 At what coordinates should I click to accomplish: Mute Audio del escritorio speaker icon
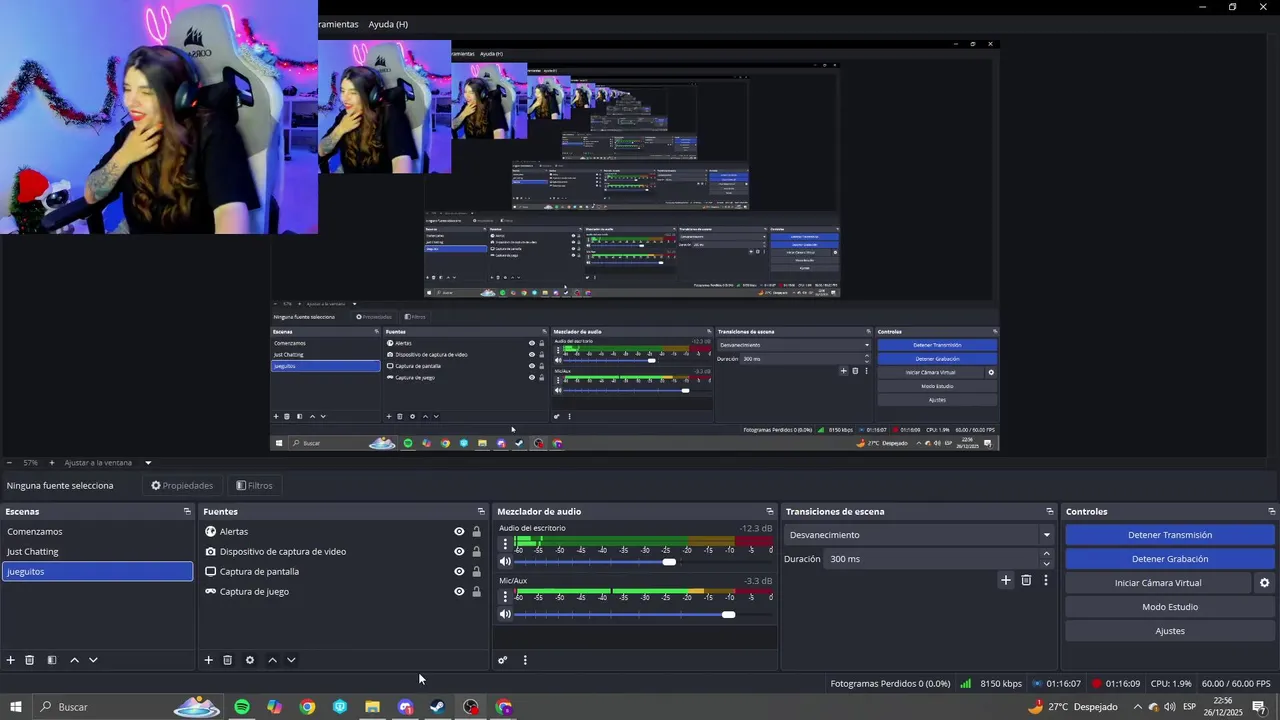[505, 562]
